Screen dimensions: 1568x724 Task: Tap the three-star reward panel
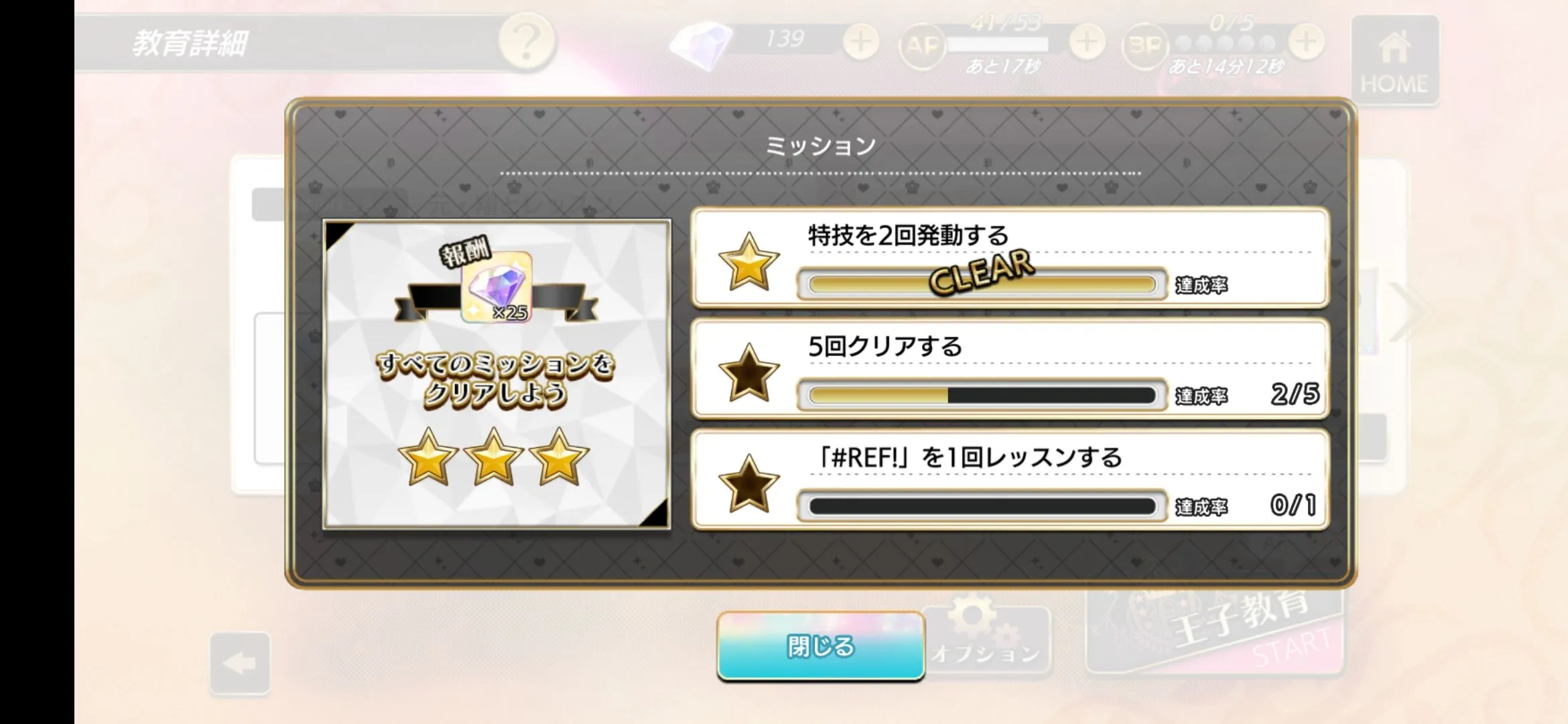[497, 374]
